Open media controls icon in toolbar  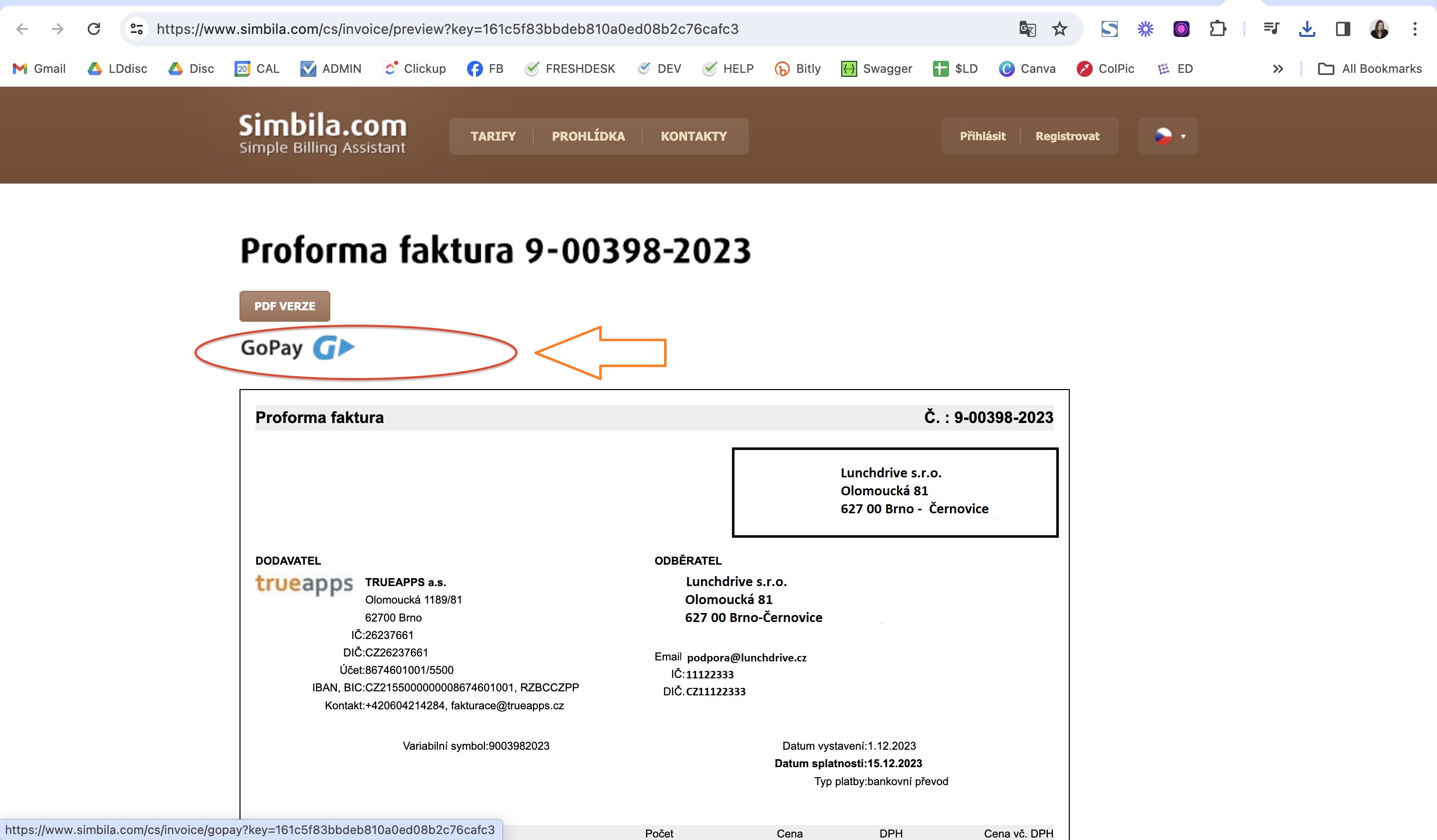(x=1271, y=28)
